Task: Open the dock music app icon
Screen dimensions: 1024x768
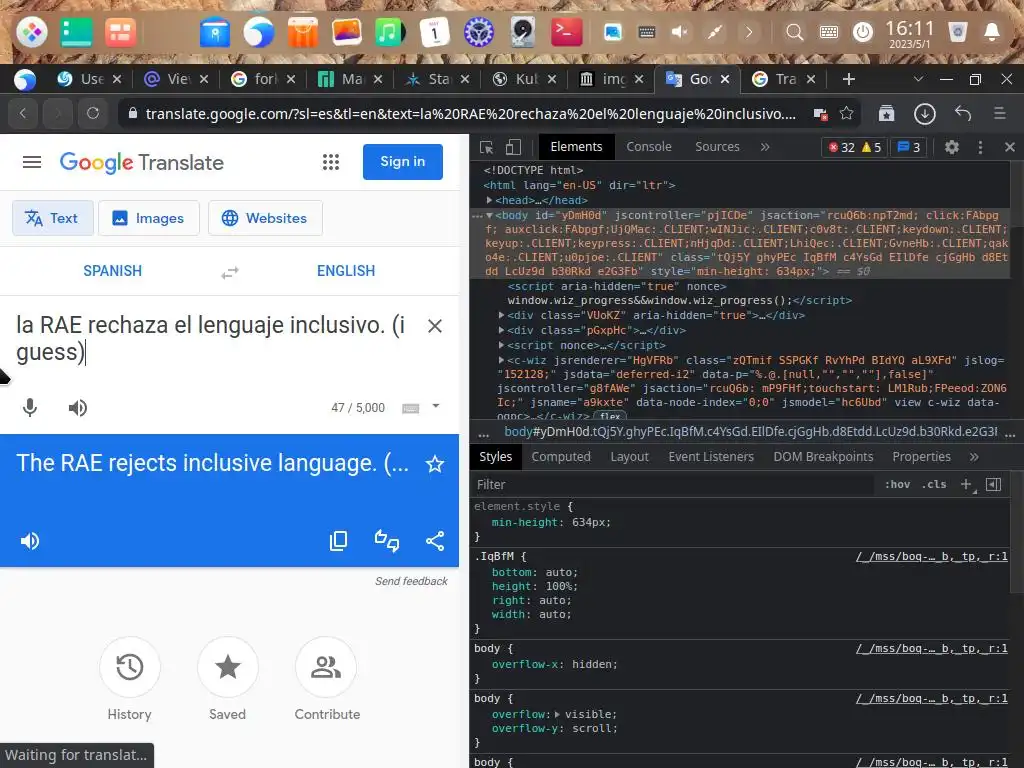Action: [390, 31]
